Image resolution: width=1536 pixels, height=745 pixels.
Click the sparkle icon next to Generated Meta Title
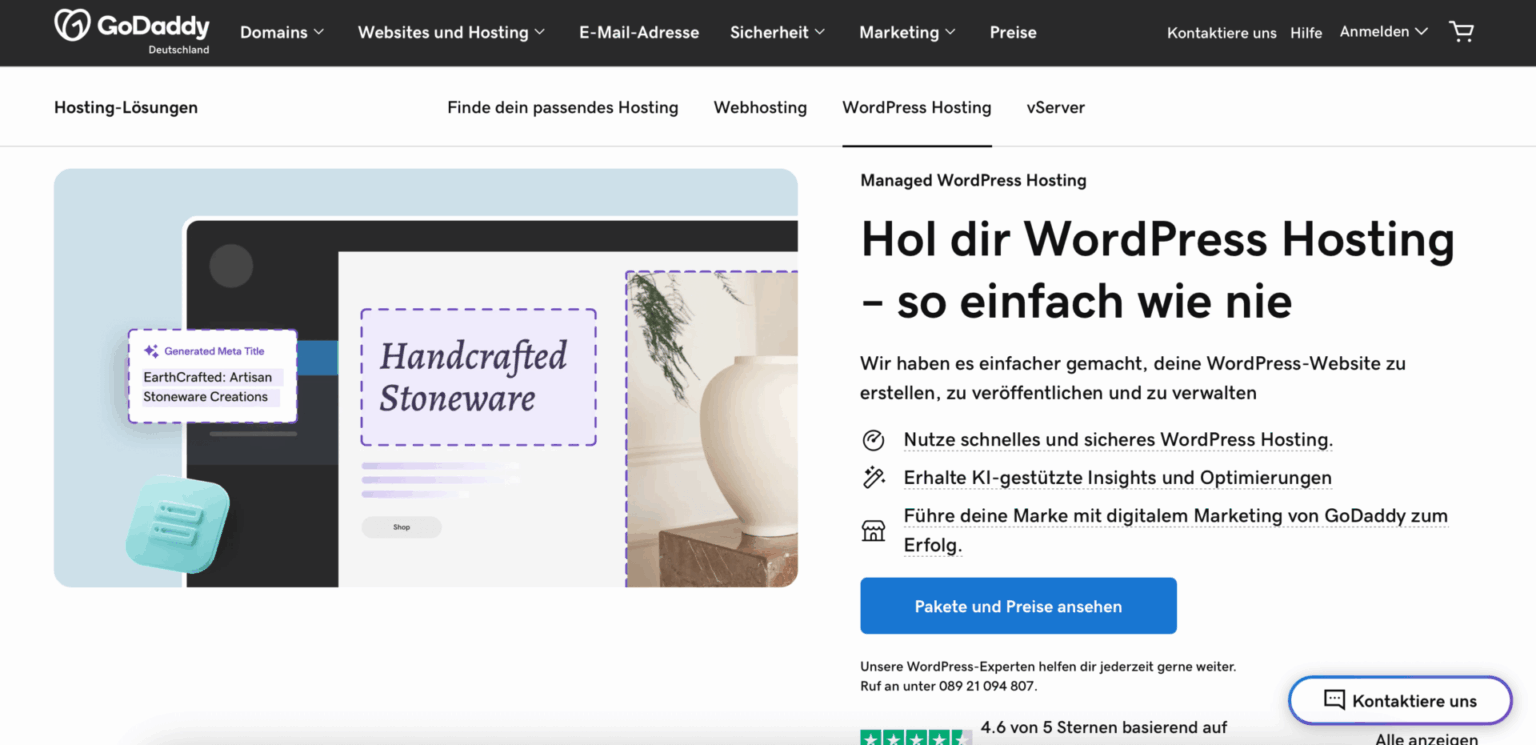pyautogui.click(x=151, y=351)
